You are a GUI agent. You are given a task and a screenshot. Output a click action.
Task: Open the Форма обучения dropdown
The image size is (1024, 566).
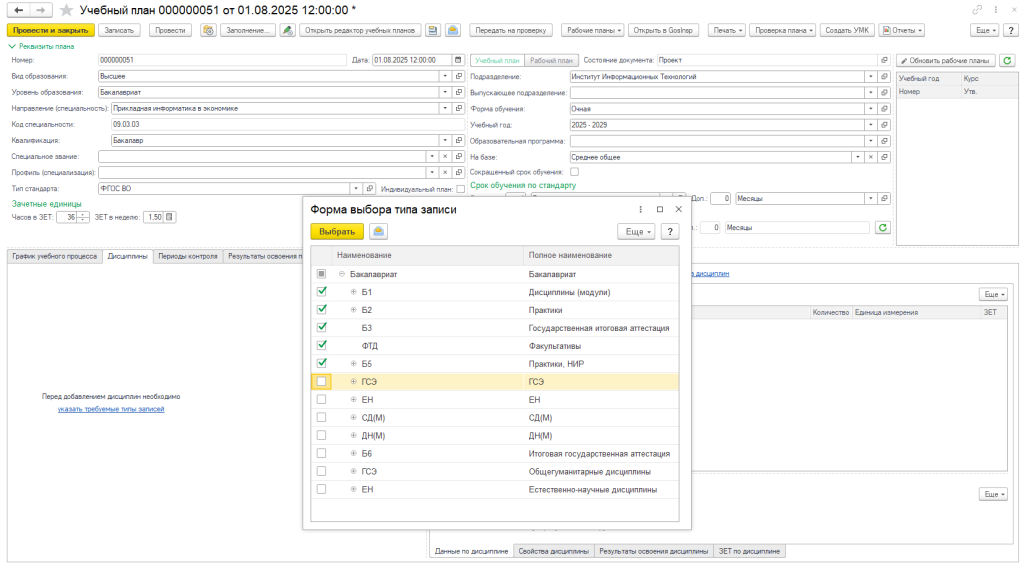click(x=870, y=109)
